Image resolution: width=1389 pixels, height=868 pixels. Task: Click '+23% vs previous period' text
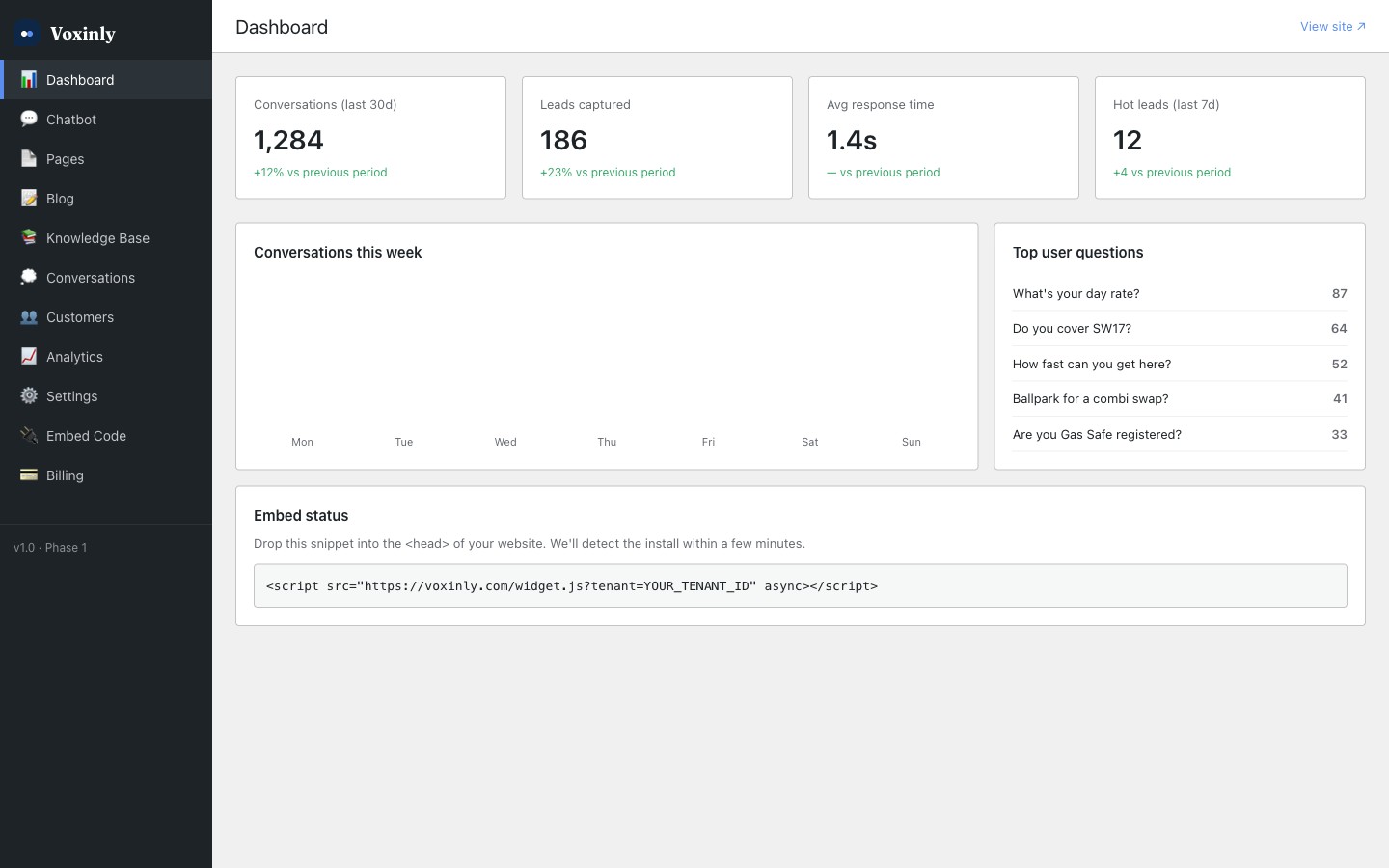pyautogui.click(x=608, y=173)
